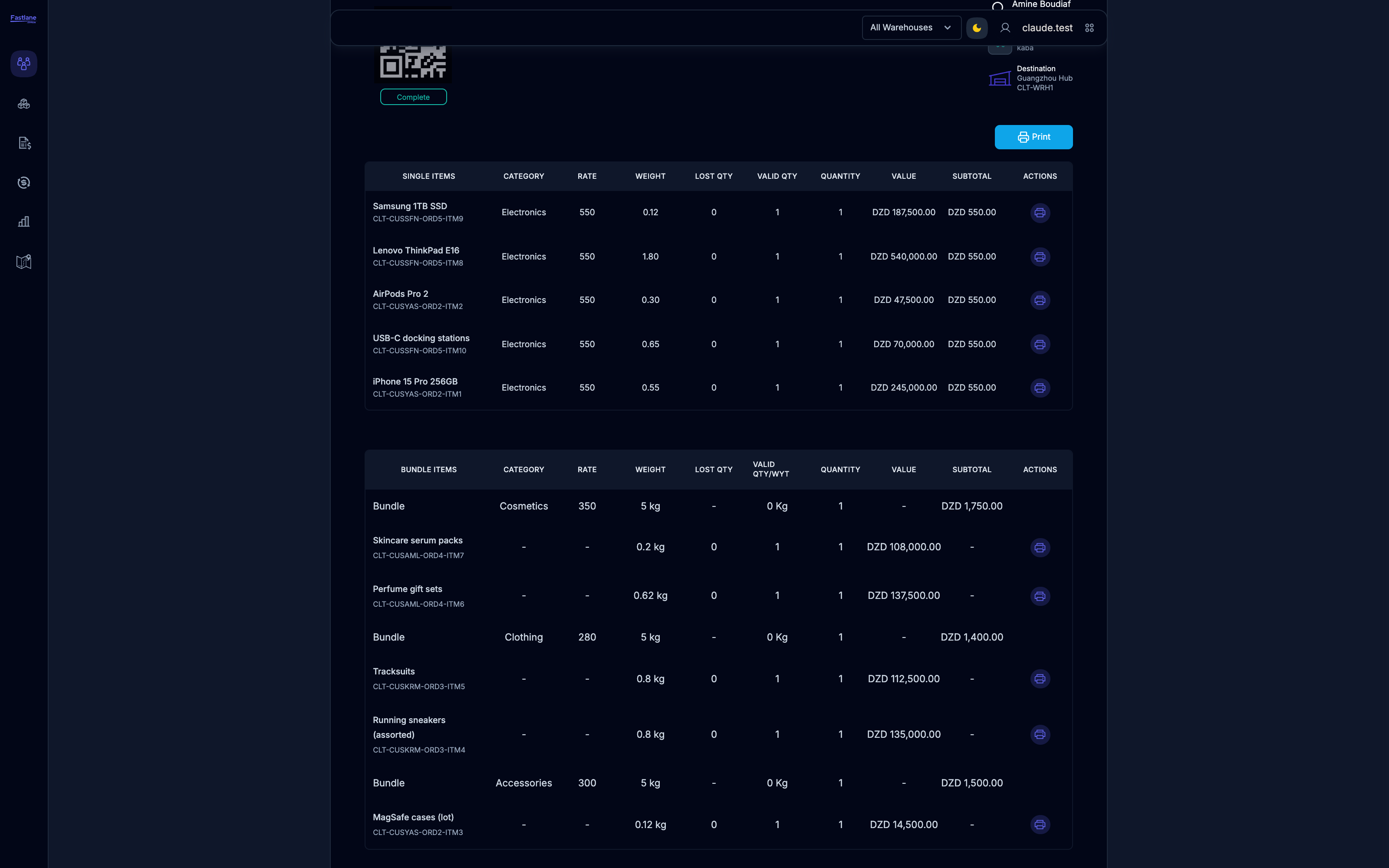Click 1.80 weight for ThinkPad
The image size is (1389, 868).
click(650, 256)
